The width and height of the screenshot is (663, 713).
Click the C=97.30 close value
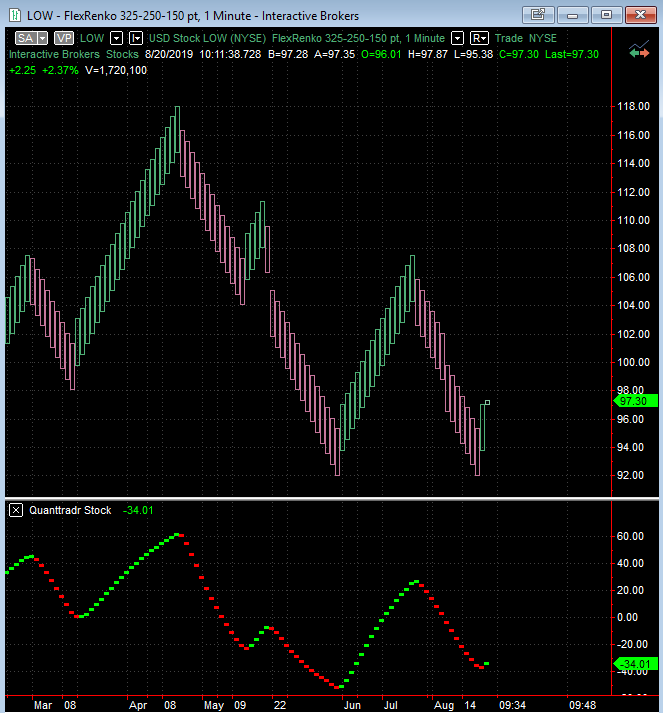point(519,54)
